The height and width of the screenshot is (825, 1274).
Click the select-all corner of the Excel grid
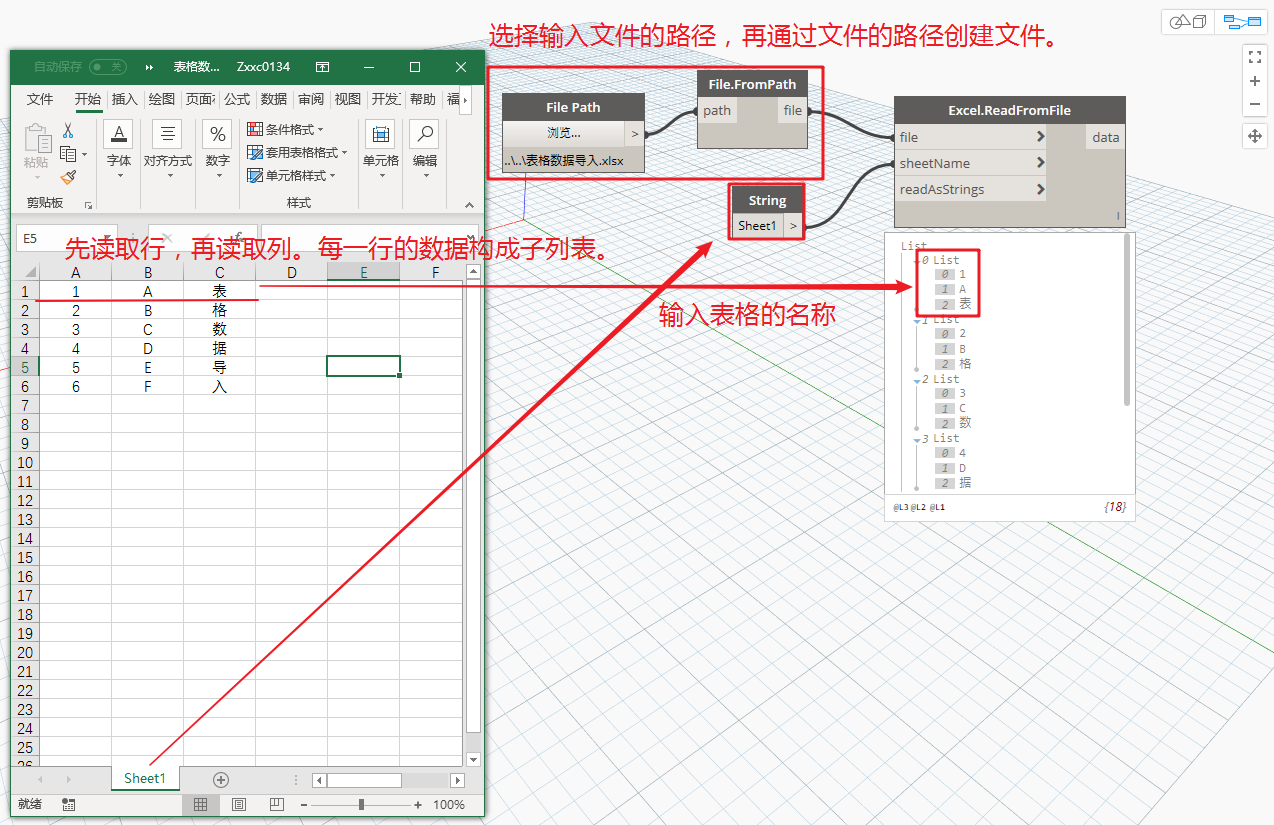(x=25, y=272)
